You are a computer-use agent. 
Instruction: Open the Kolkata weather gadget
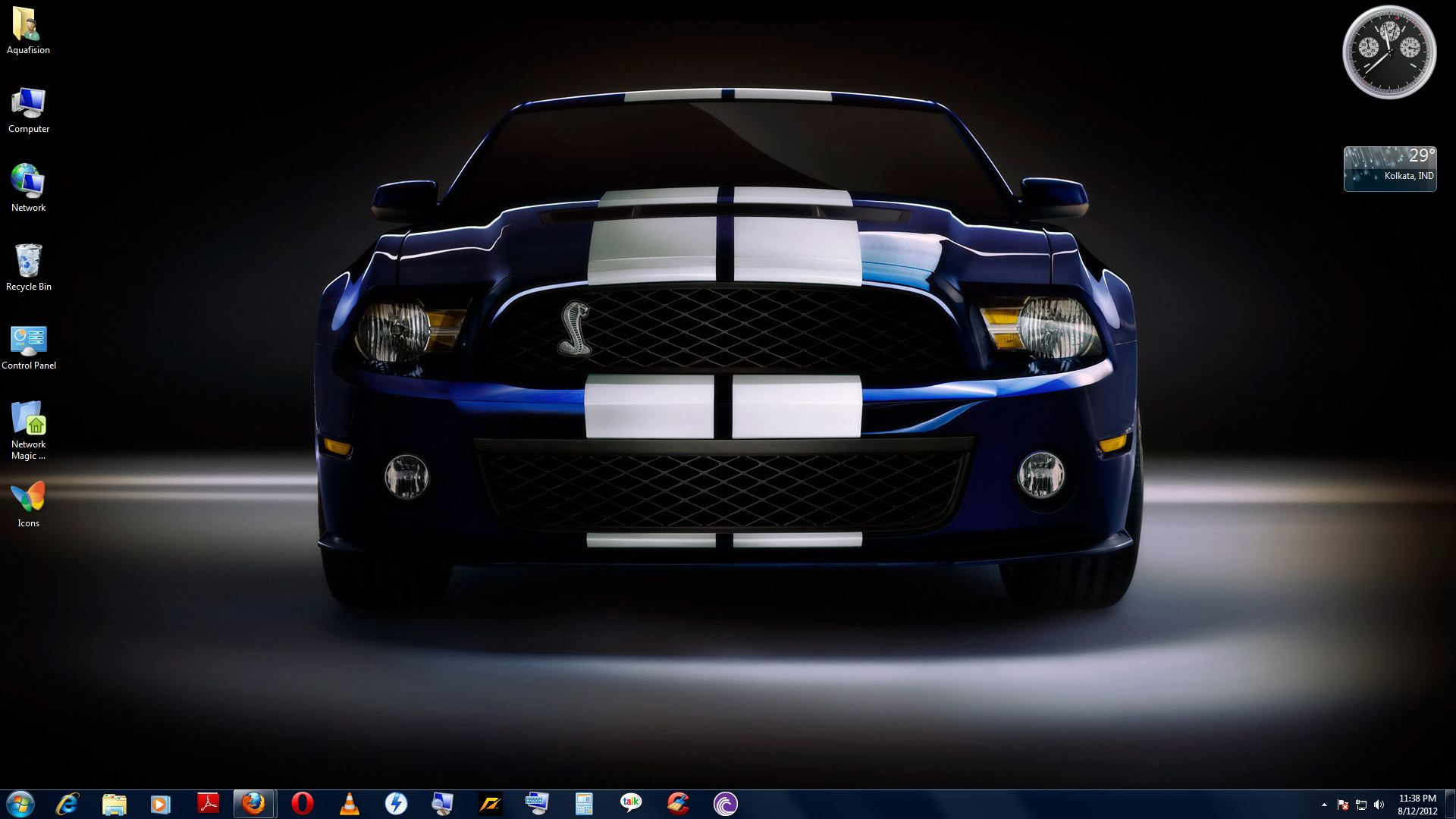click(1390, 168)
